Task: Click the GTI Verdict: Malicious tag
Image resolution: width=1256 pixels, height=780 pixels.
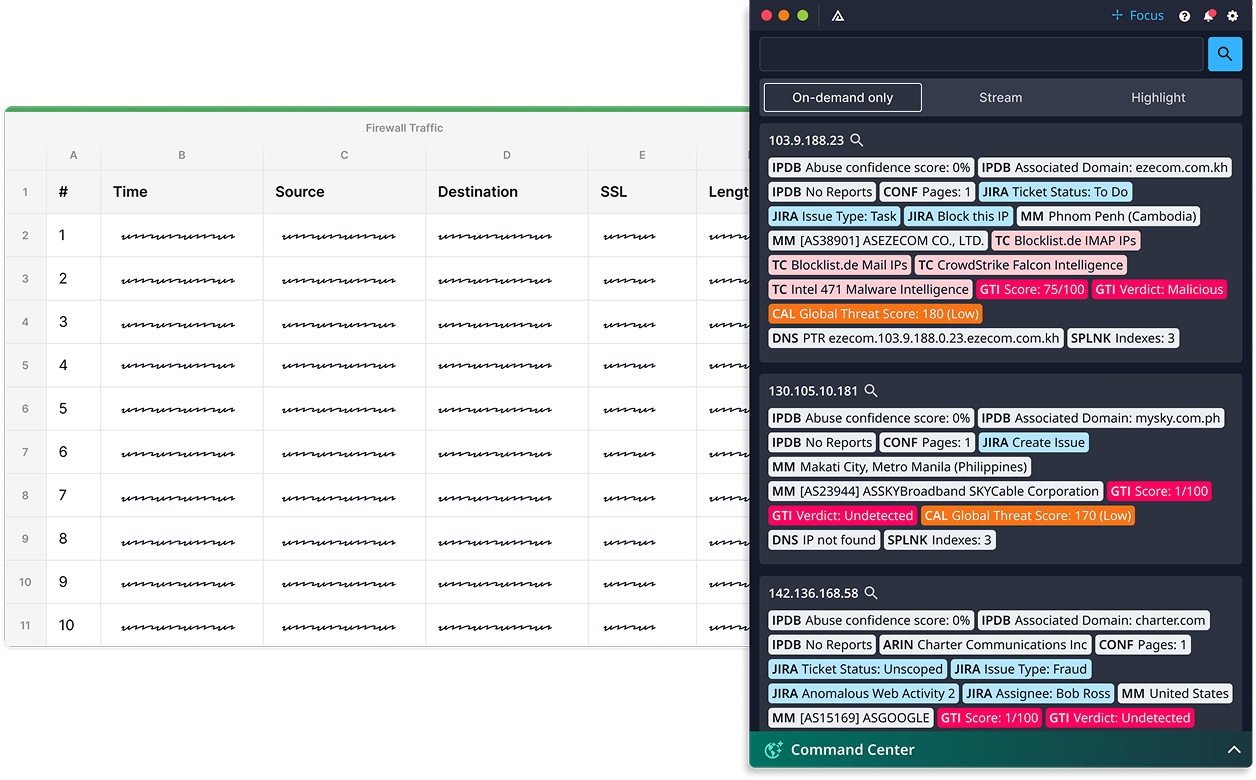Action: tap(1159, 289)
